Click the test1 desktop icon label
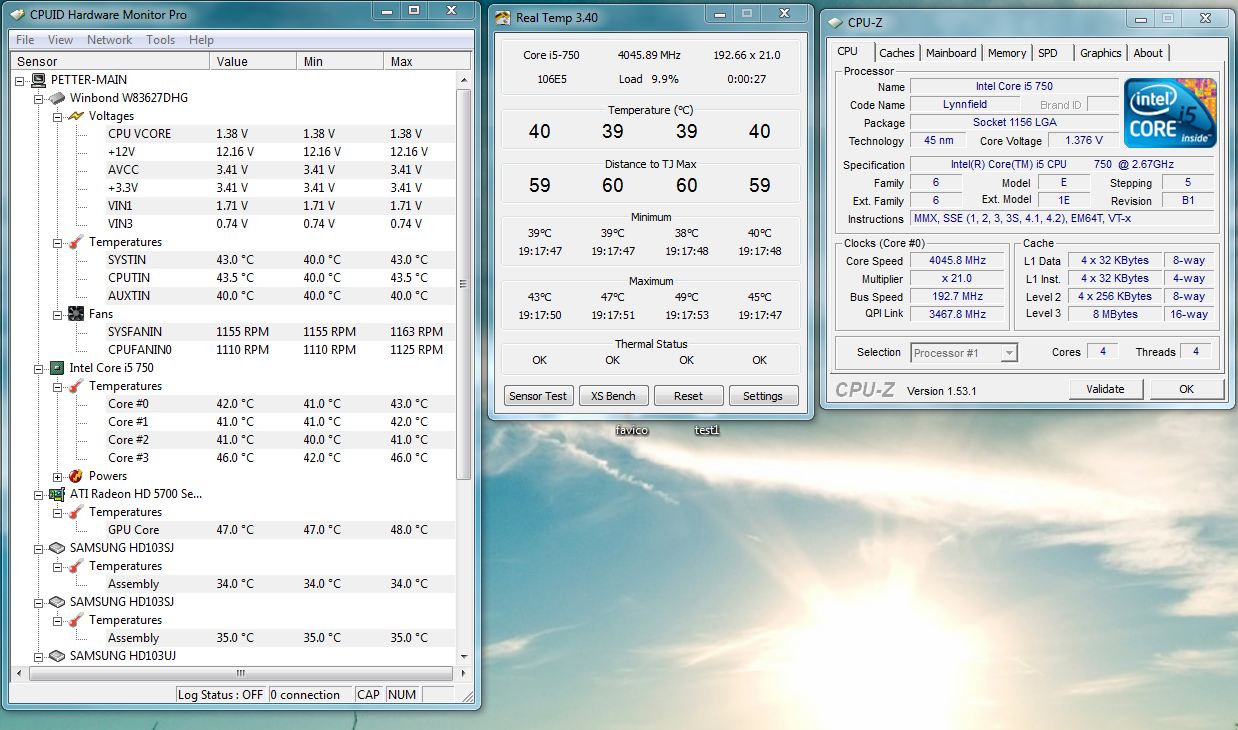 click(x=707, y=430)
